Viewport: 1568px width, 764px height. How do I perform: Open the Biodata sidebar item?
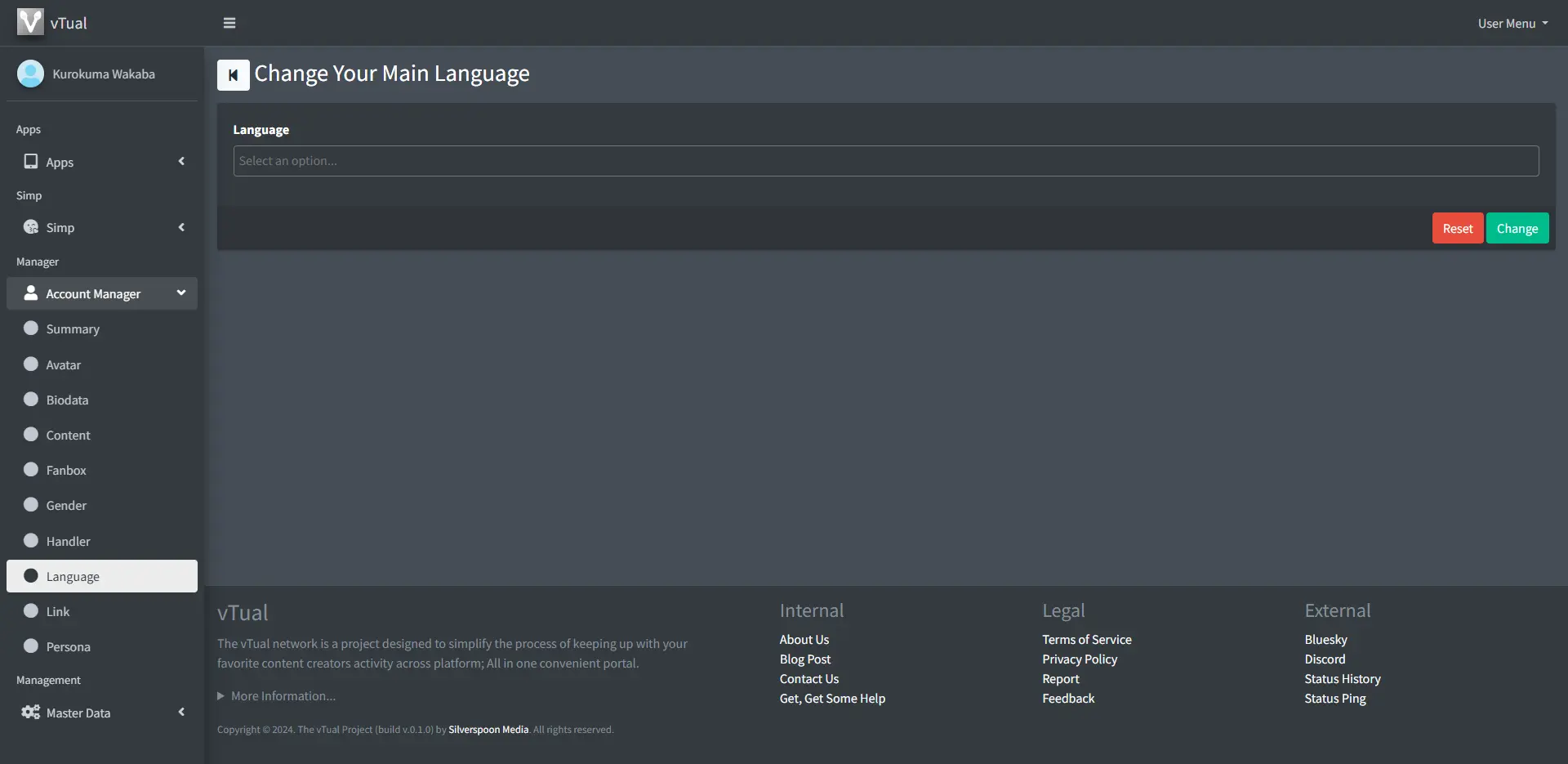coord(67,400)
